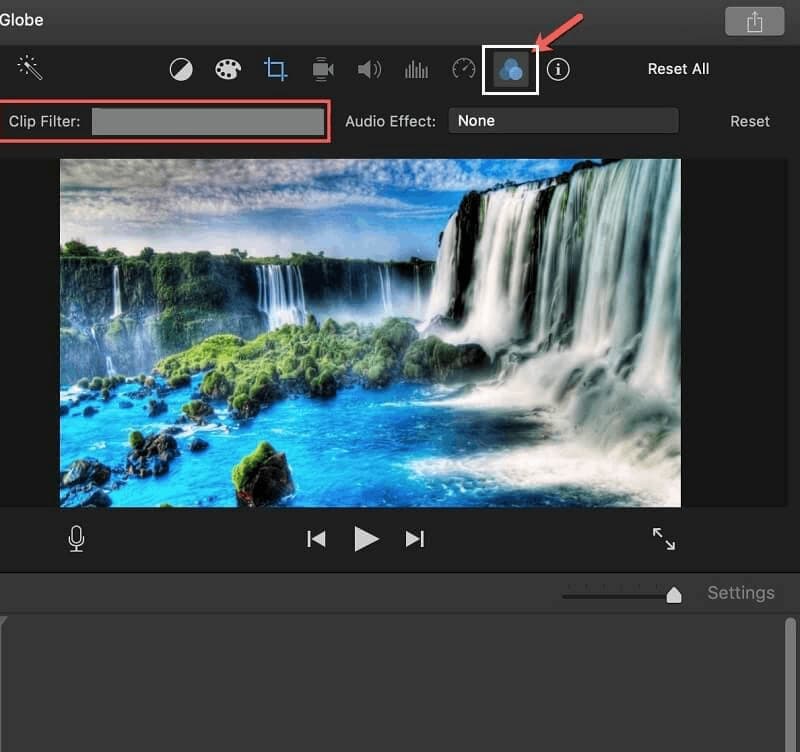
Task: Click the Reset All button
Action: (678, 68)
